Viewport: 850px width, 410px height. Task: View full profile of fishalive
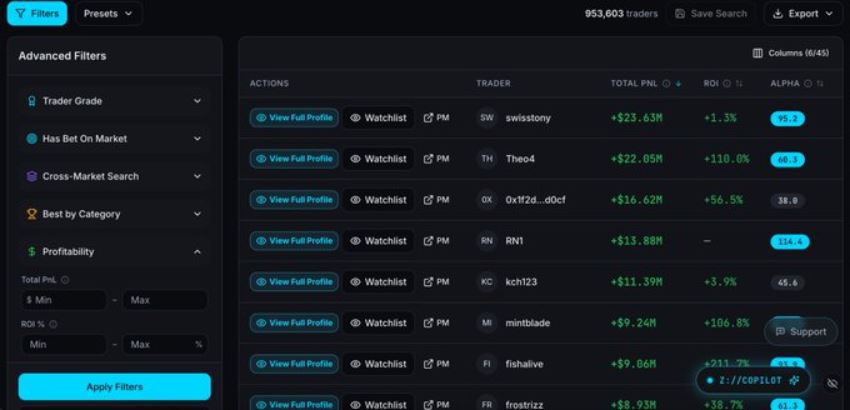[x=294, y=364]
